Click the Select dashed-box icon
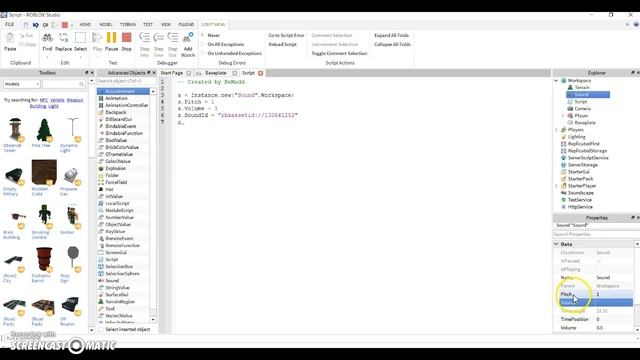The width and height of the screenshot is (640, 360). (80, 38)
